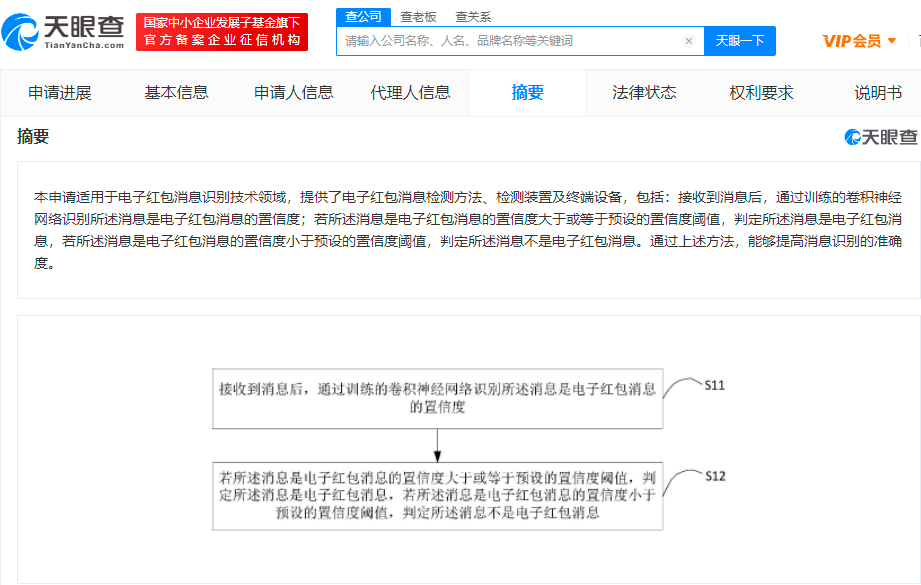Viewport: 921px width, 585px height.
Task: Go to the 申请进展 section tab
Action: pos(59,93)
